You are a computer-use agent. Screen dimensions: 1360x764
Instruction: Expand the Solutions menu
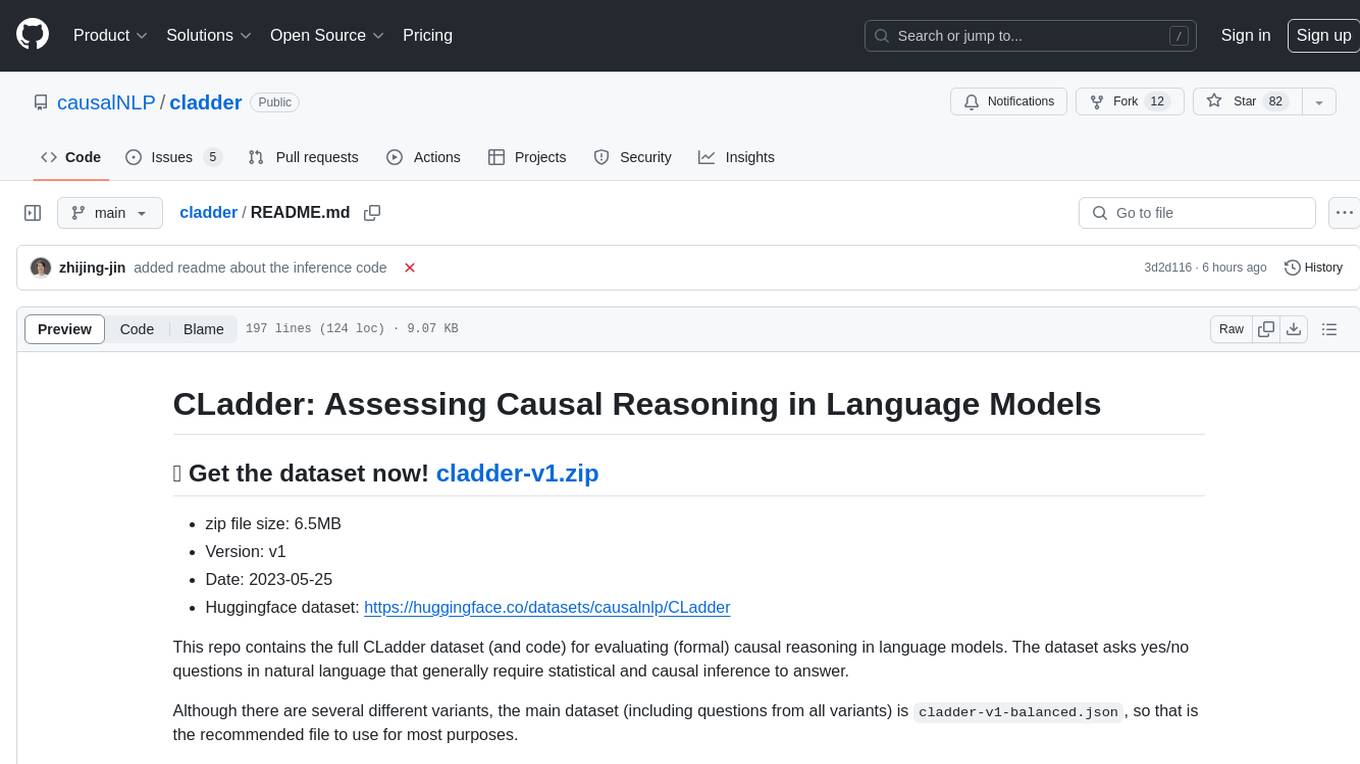208,35
